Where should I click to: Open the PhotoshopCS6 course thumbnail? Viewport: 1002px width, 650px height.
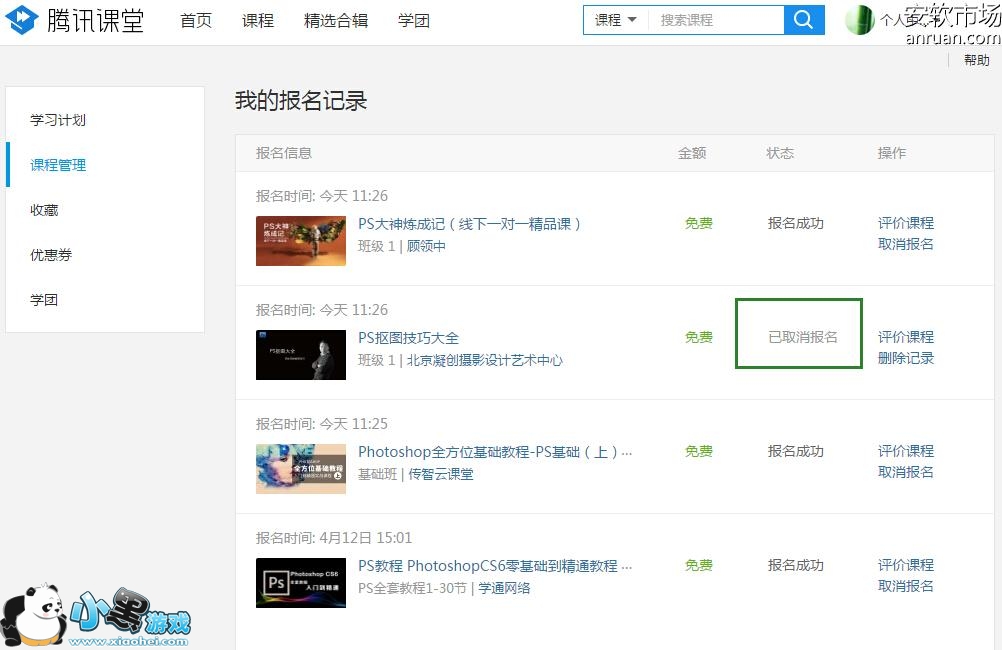(x=301, y=583)
